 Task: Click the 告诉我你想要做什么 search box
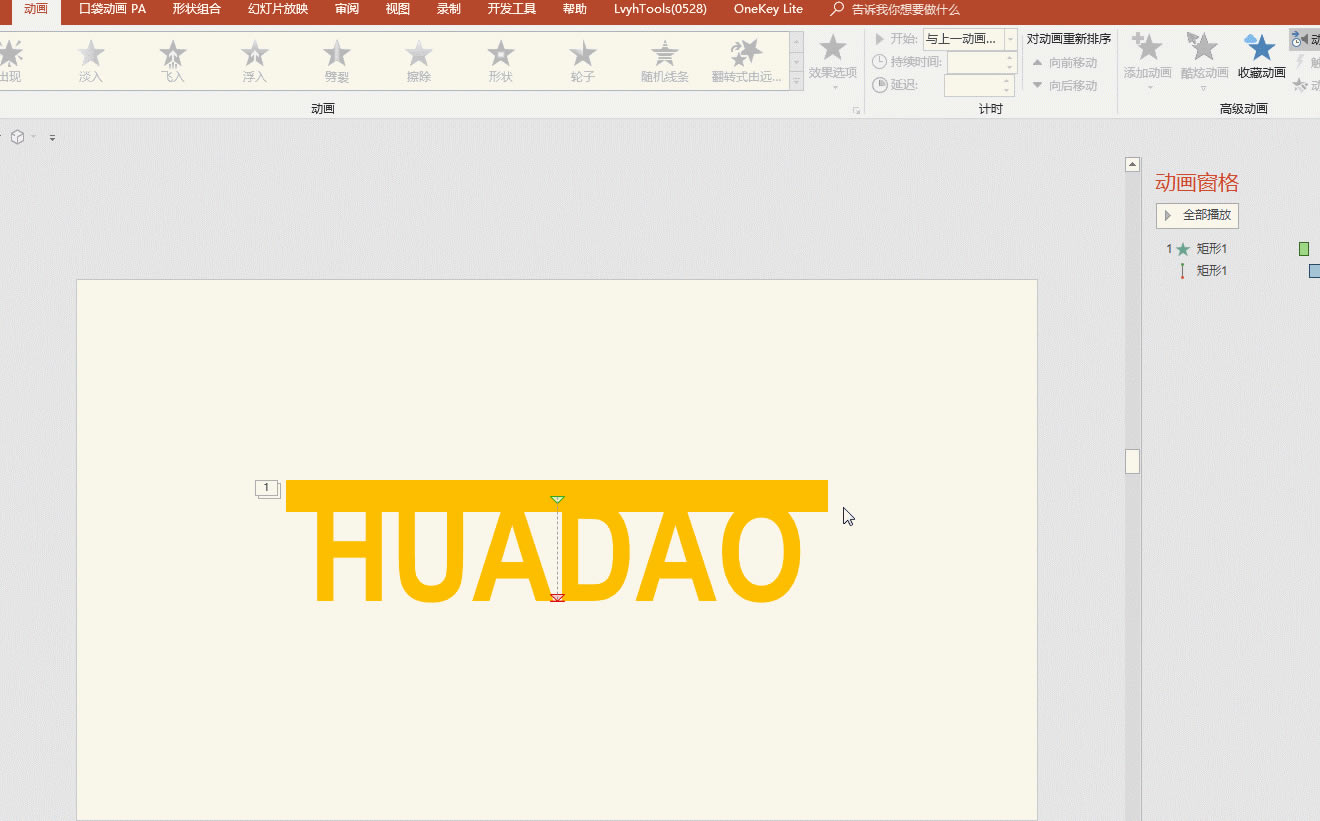pyautogui.click(x=906, y=9)
